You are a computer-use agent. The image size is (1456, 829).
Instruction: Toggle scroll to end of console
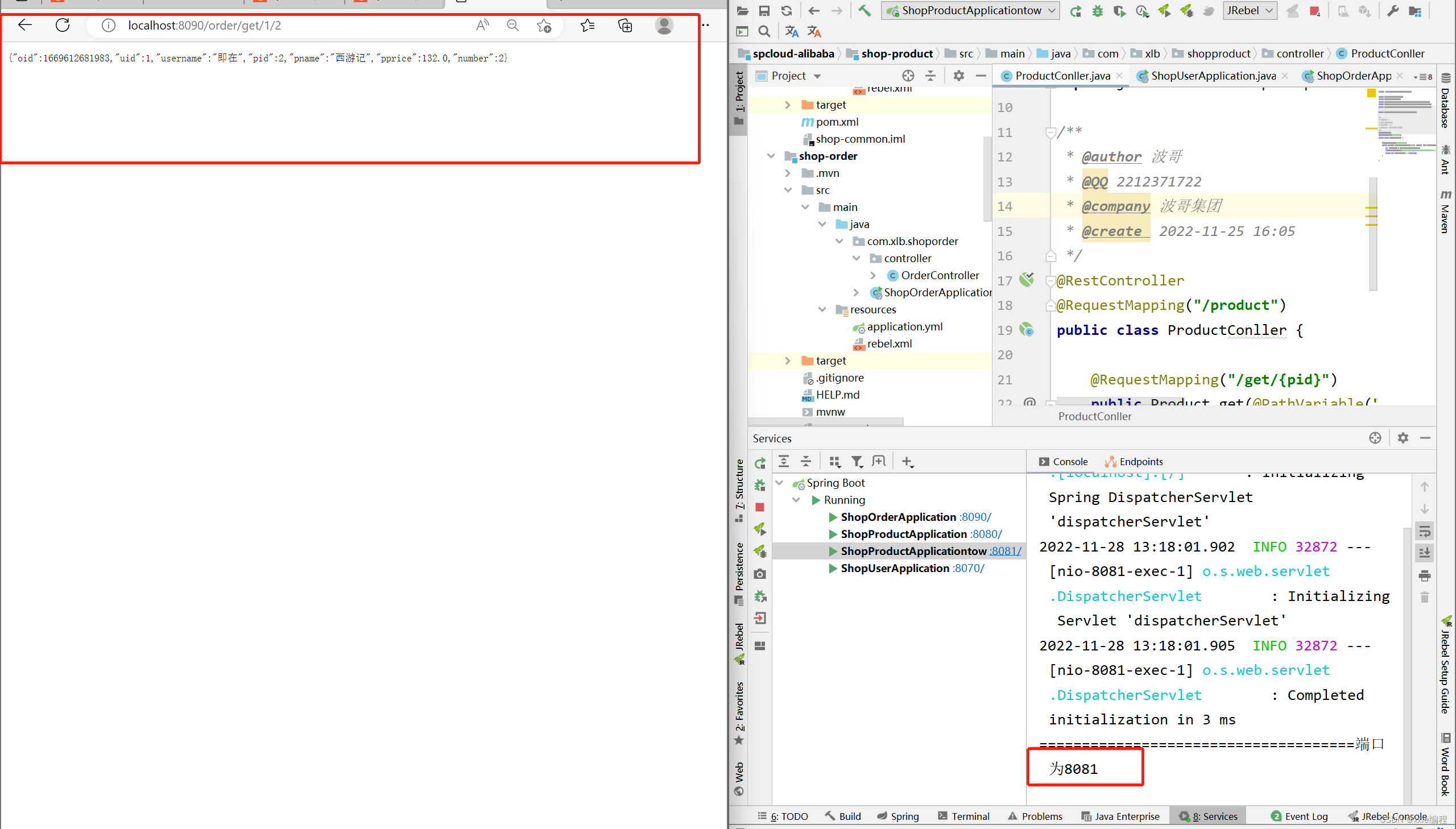1424,553
